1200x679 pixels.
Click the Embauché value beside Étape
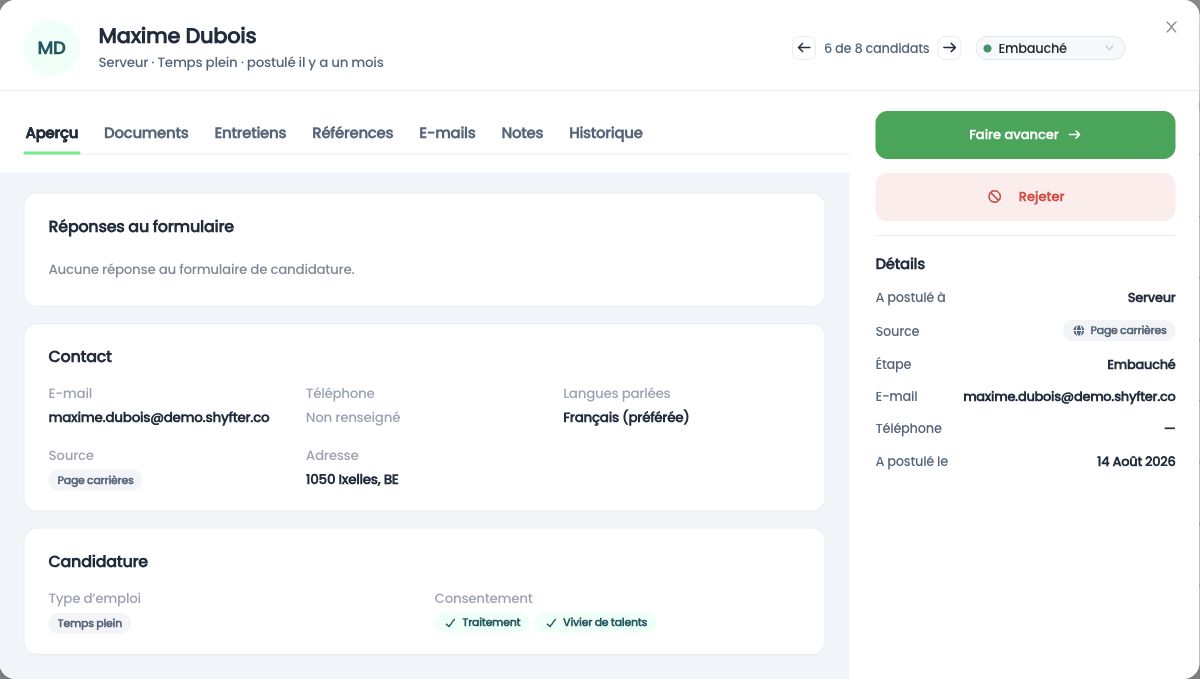tap(1141, 364)
